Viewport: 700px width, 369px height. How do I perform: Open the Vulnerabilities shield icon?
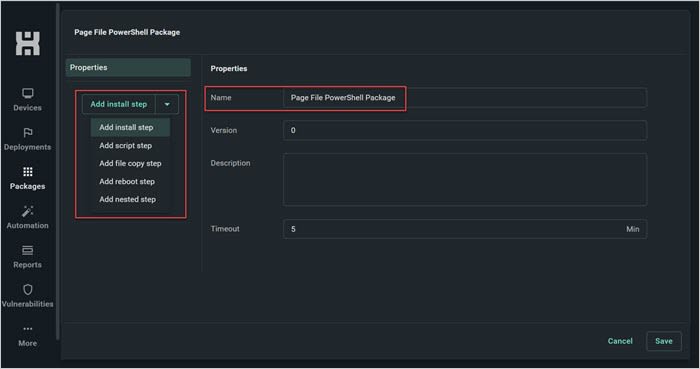coord(28,290)
